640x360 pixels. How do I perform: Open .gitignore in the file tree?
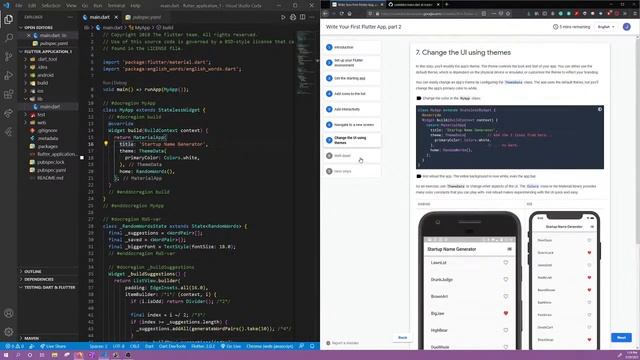(48, 131)
